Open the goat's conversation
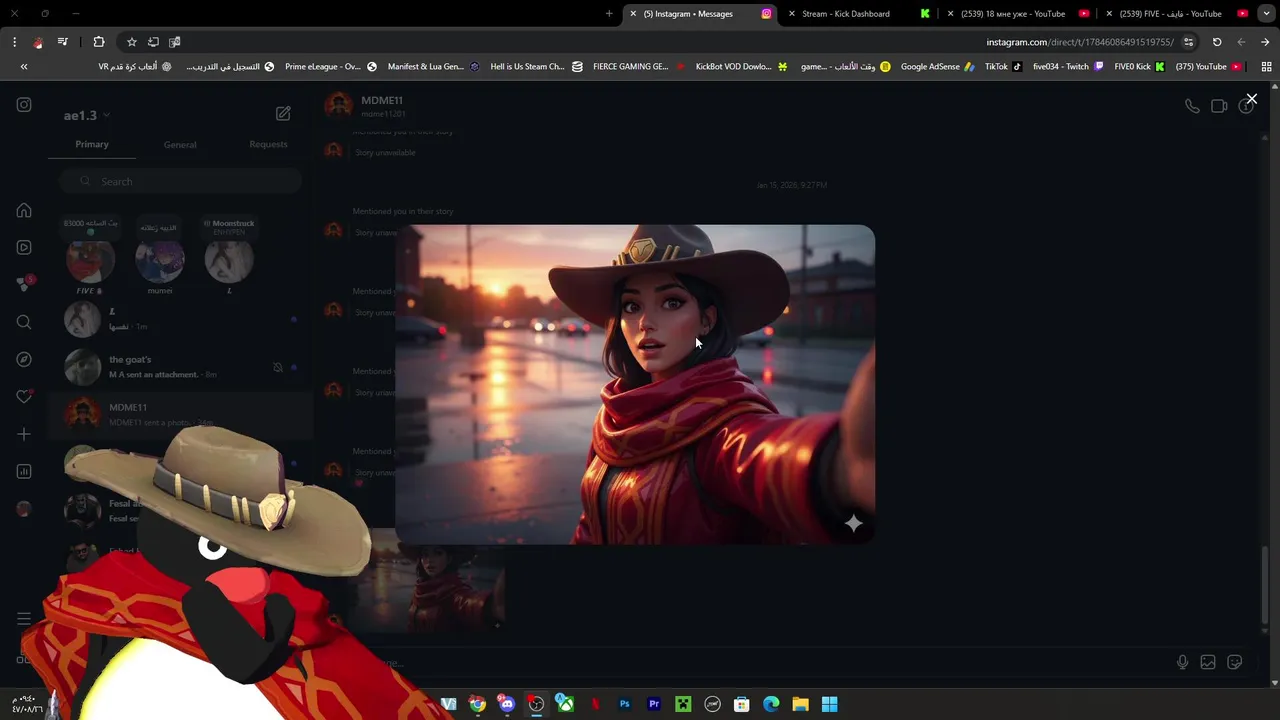 [x=180, y=367]
